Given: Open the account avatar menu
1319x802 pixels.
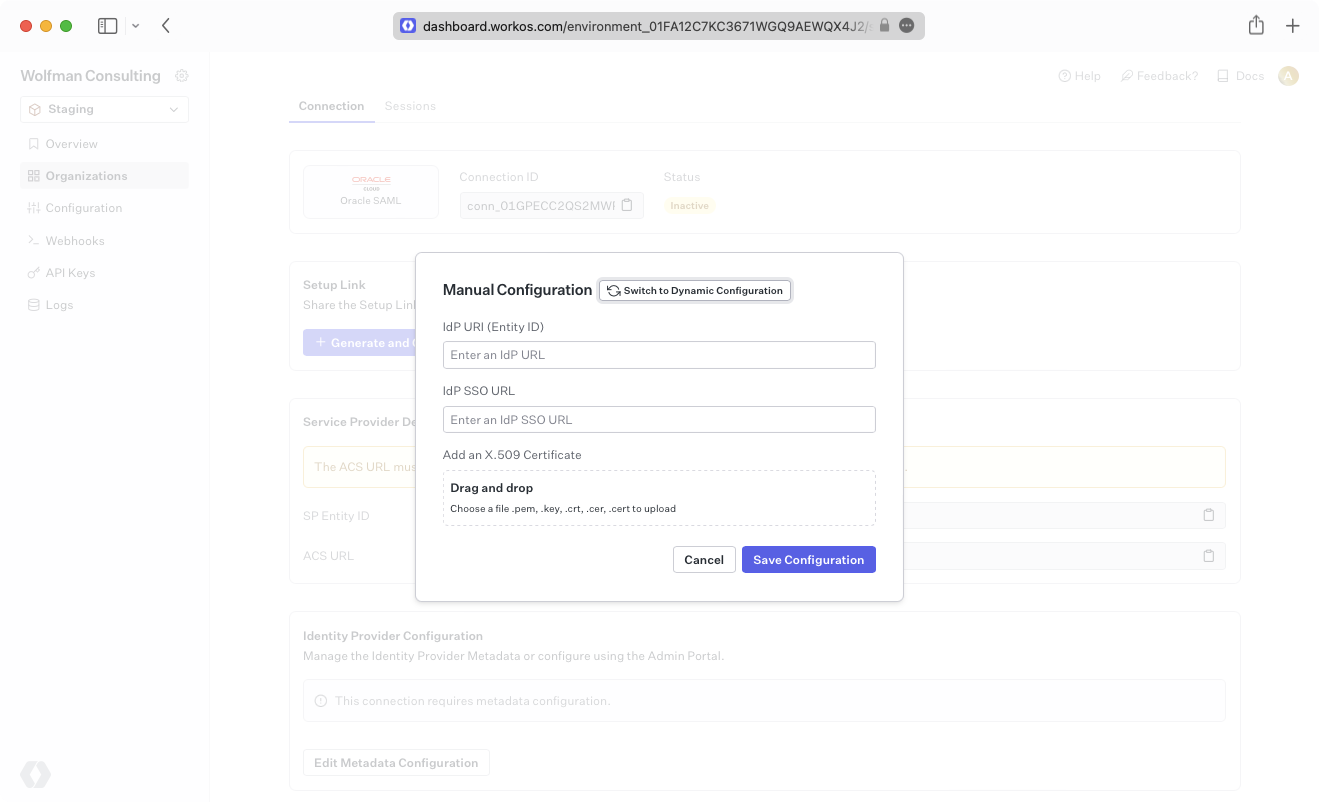Looking at the screenshot, I should tap(1288, 75).
